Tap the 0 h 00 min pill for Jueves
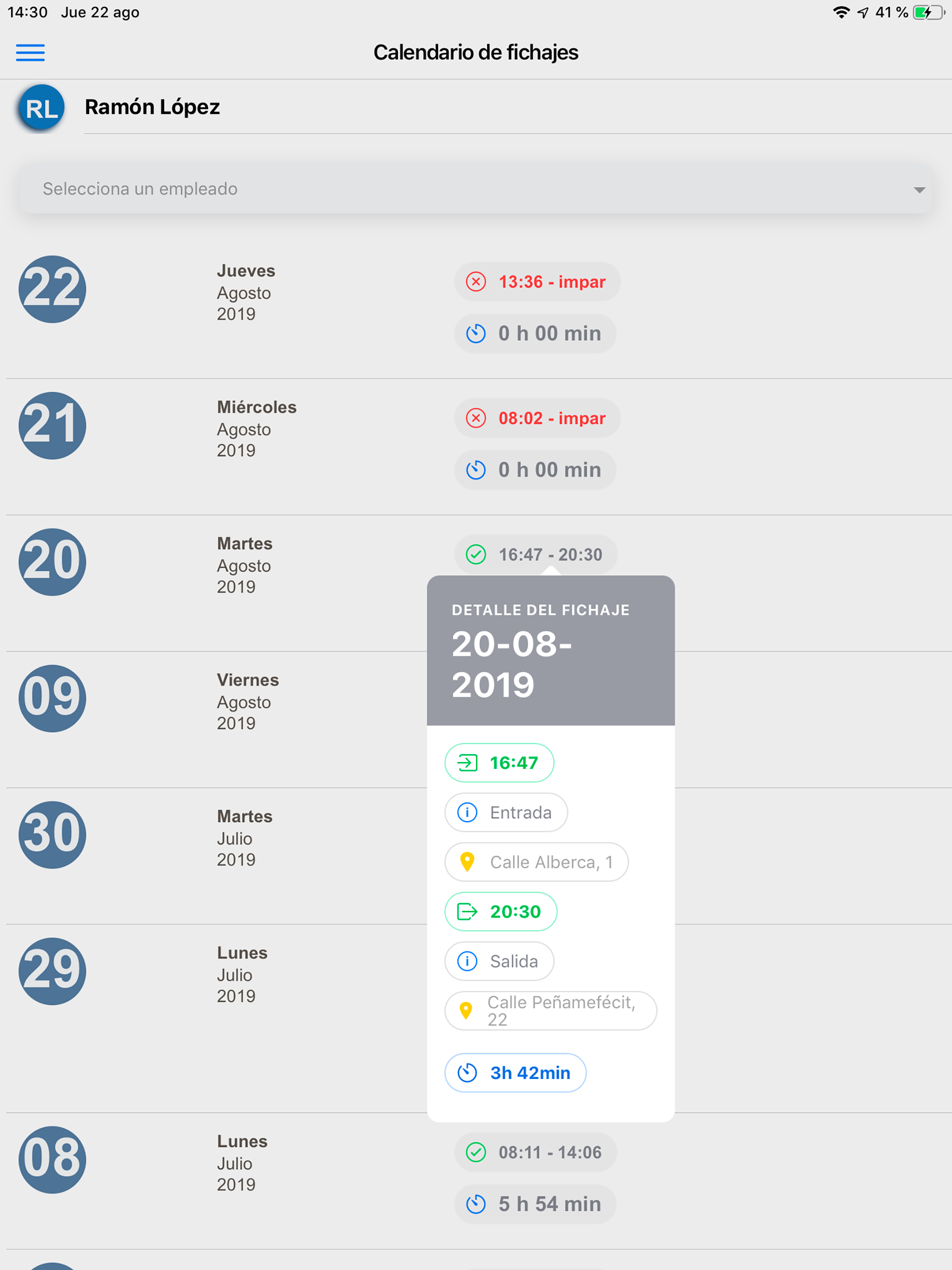This screenshot has width=952, height=1270. pyautogui.click(x=535, y=334)
